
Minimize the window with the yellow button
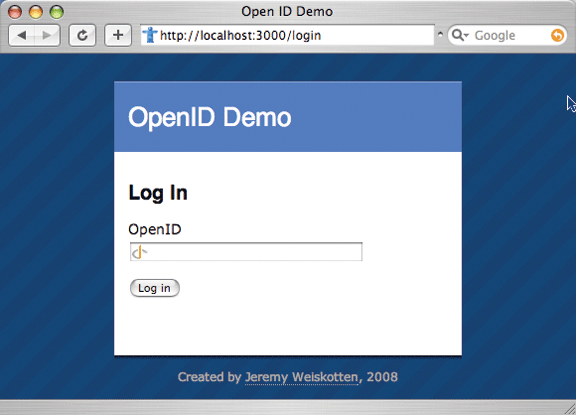pyautogui.click(x=36, y=12)
